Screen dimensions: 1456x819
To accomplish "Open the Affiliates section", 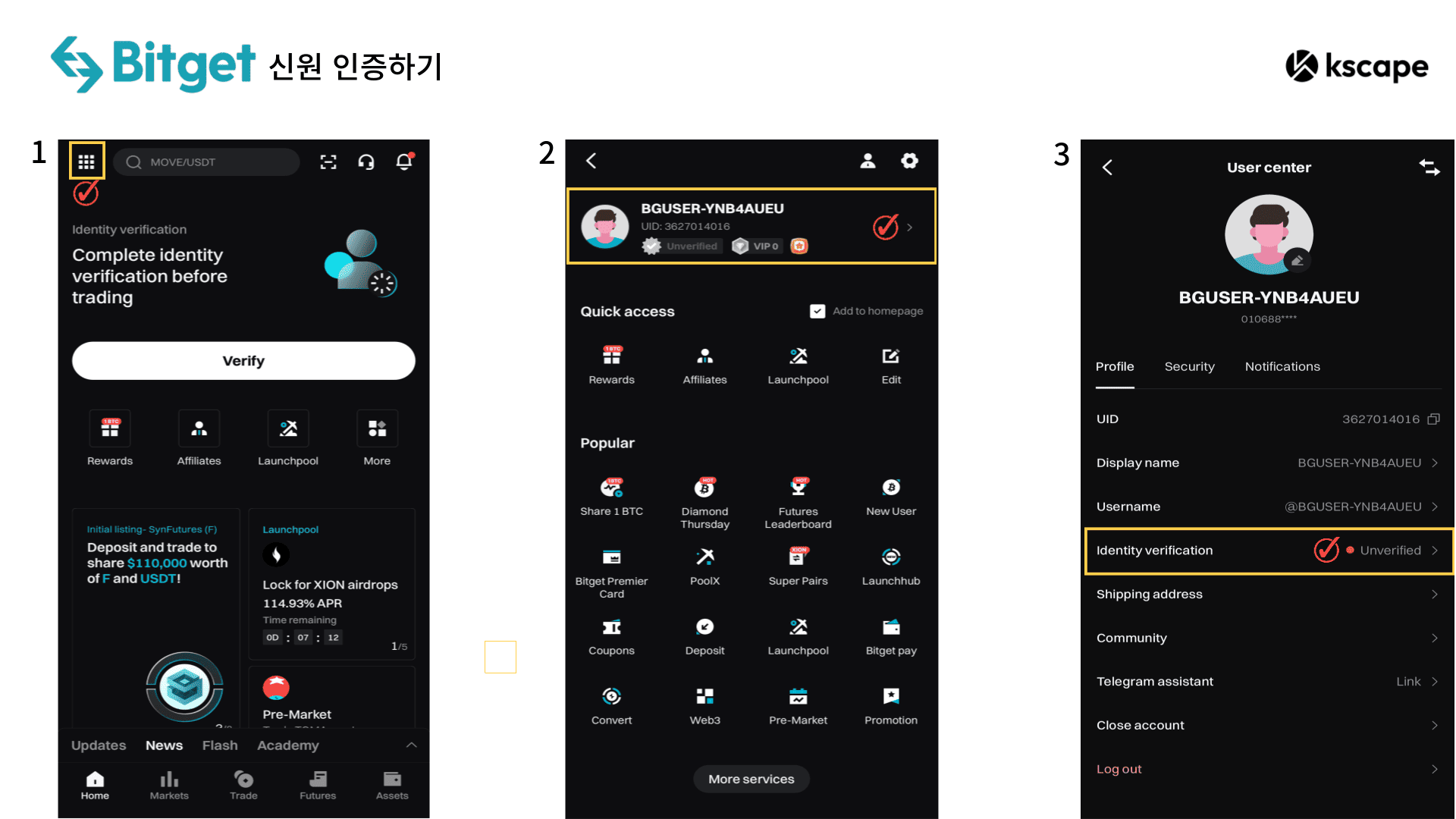I will 198,440.
